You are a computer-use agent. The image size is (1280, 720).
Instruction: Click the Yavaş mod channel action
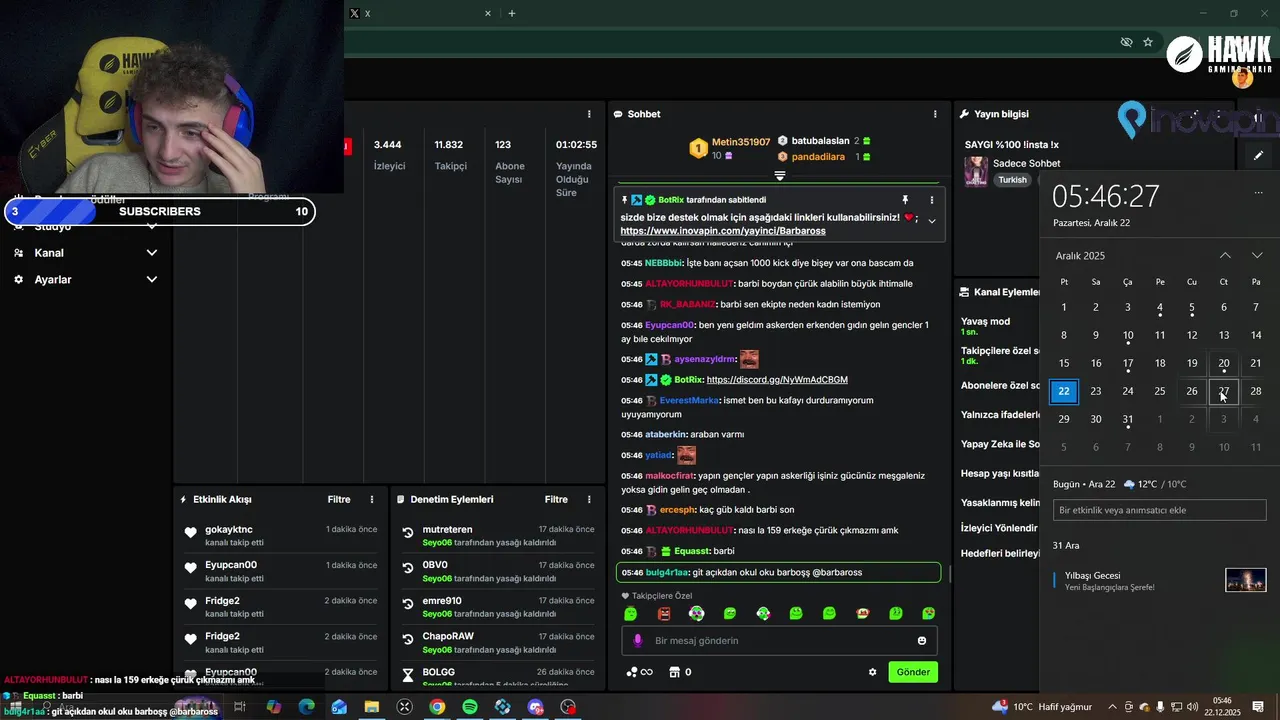coord(985,326)
